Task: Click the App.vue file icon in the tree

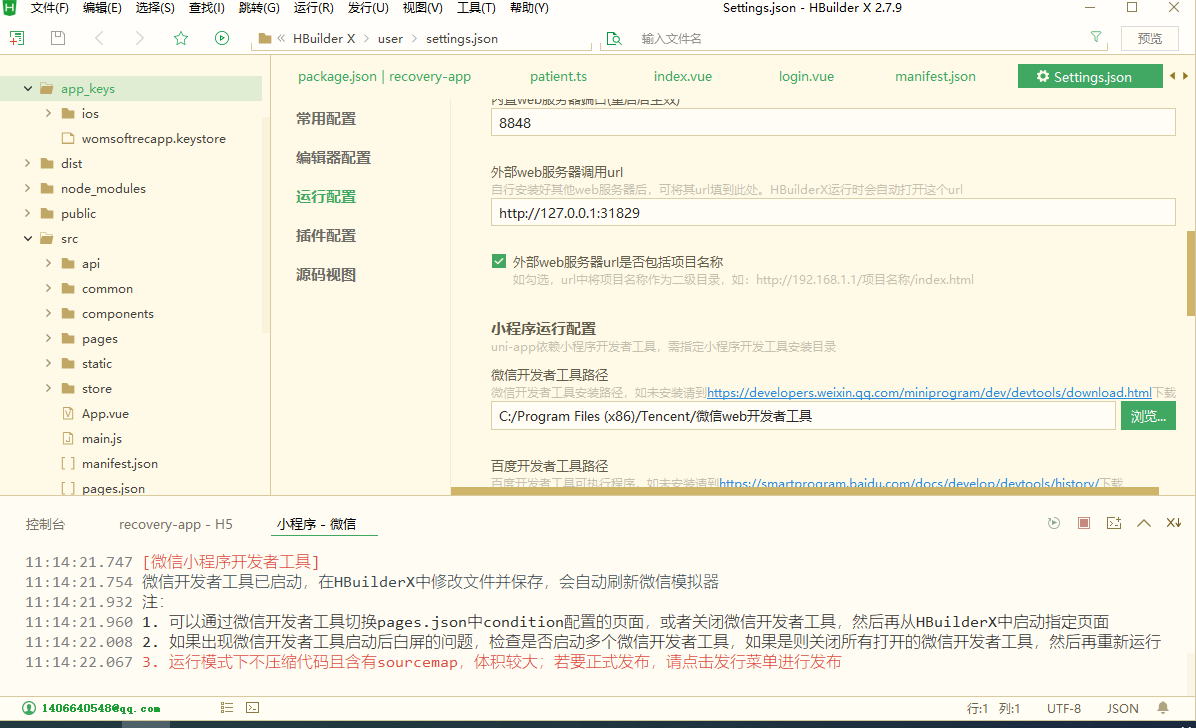Action: pos(68,414)
